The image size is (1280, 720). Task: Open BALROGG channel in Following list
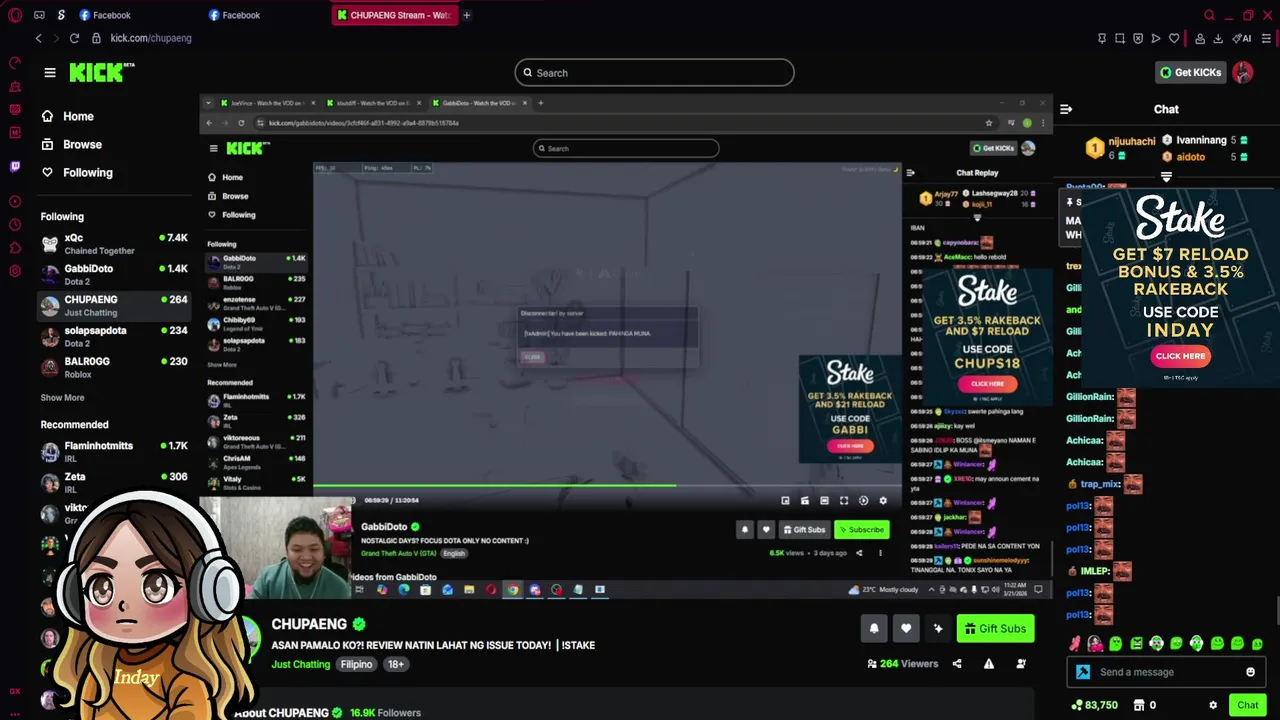[x=114, y=367]
